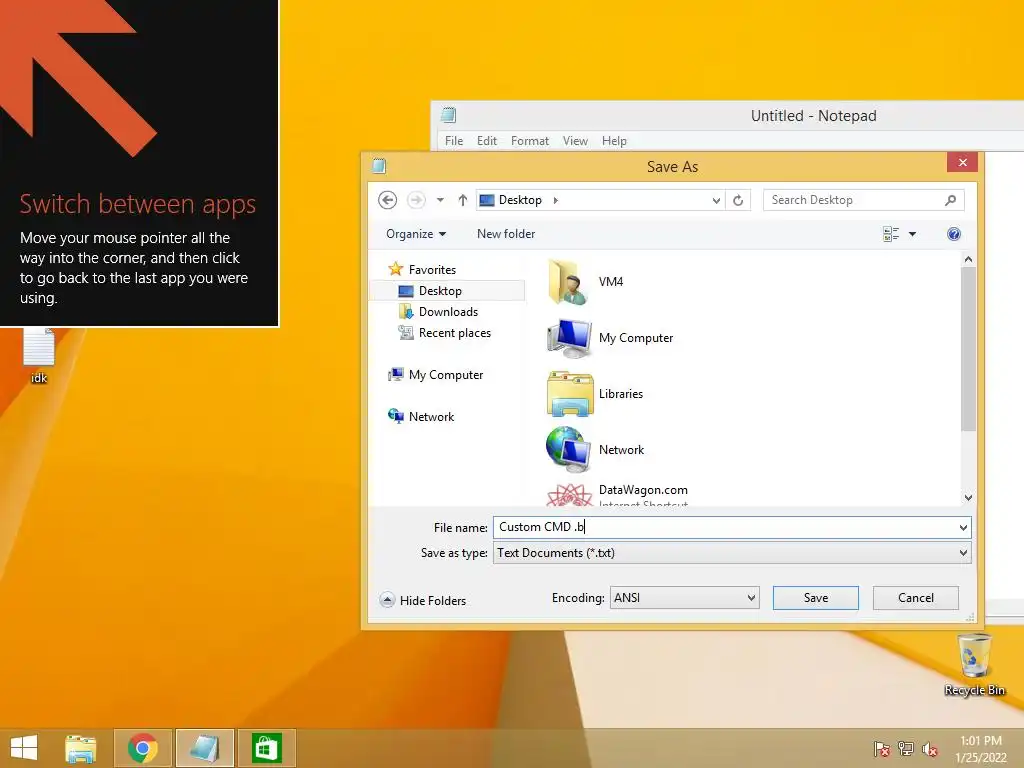Click the Action Center flag tray icon

881,749
